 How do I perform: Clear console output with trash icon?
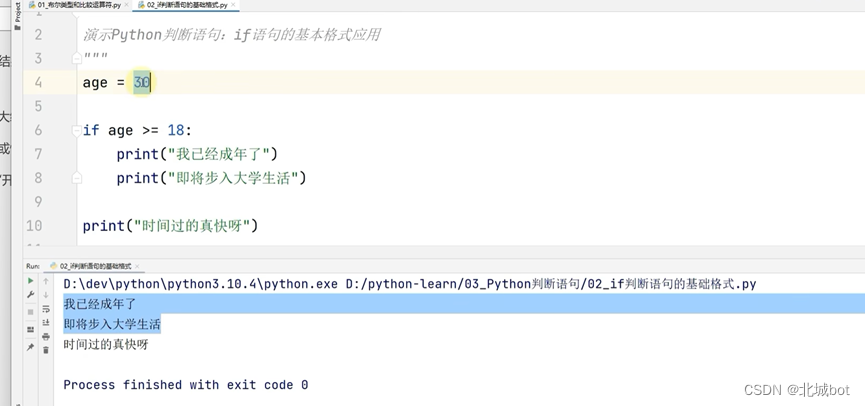46,350
